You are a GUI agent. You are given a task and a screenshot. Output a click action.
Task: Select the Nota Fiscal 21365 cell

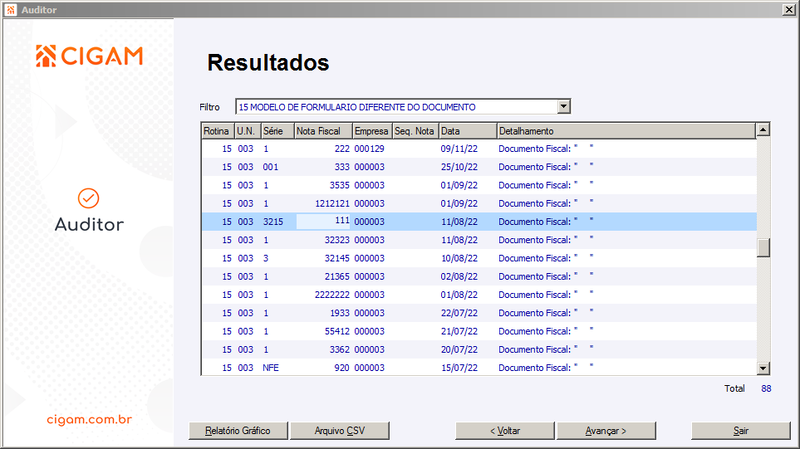[x=323, y=277]
